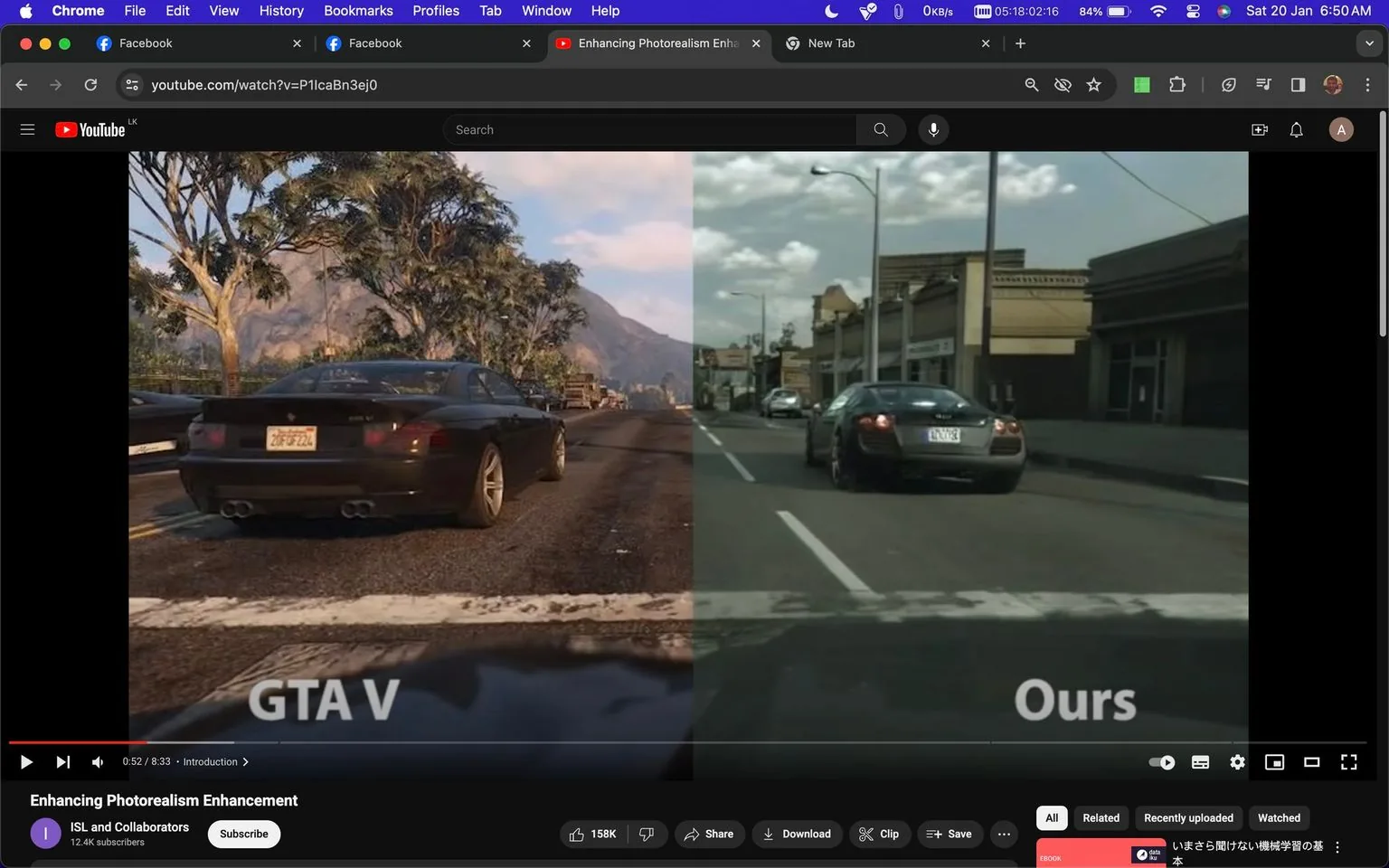Open the more actions menu under the video
The height and width of the screenshot is (868, 1389).
[1003, 833]
